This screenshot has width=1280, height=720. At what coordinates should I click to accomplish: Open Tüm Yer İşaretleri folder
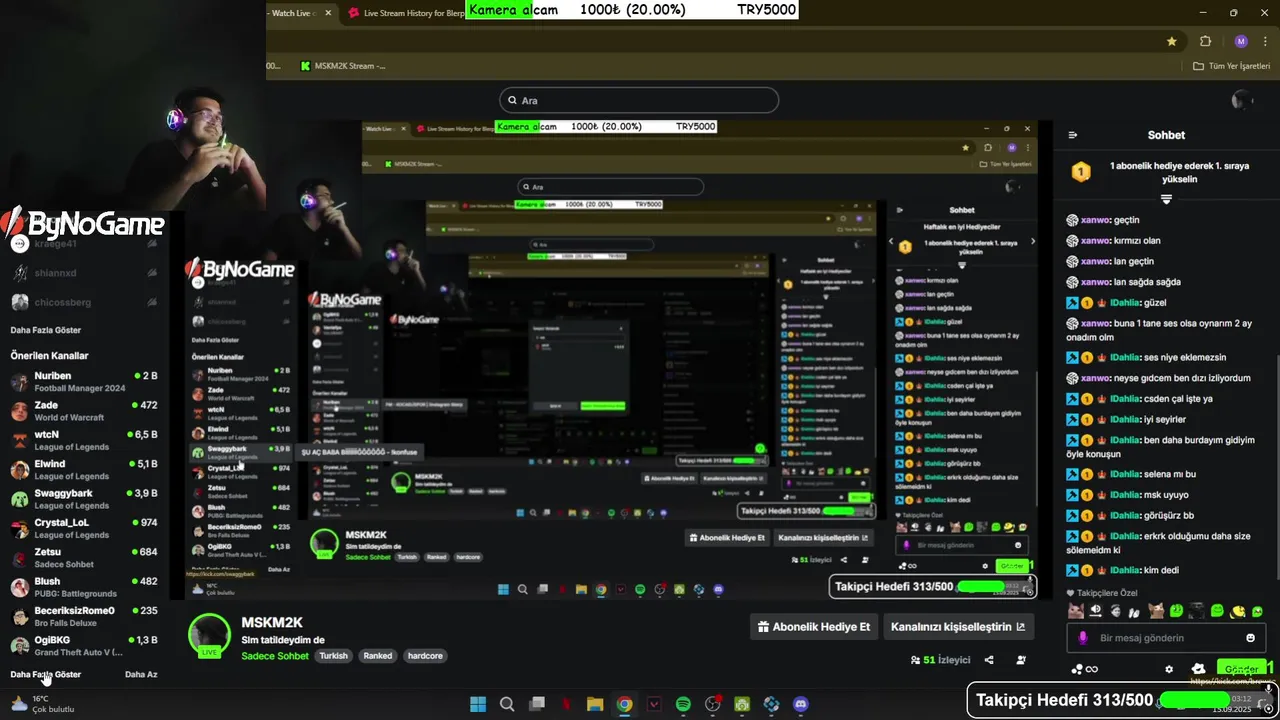[x=1233, y=66]
